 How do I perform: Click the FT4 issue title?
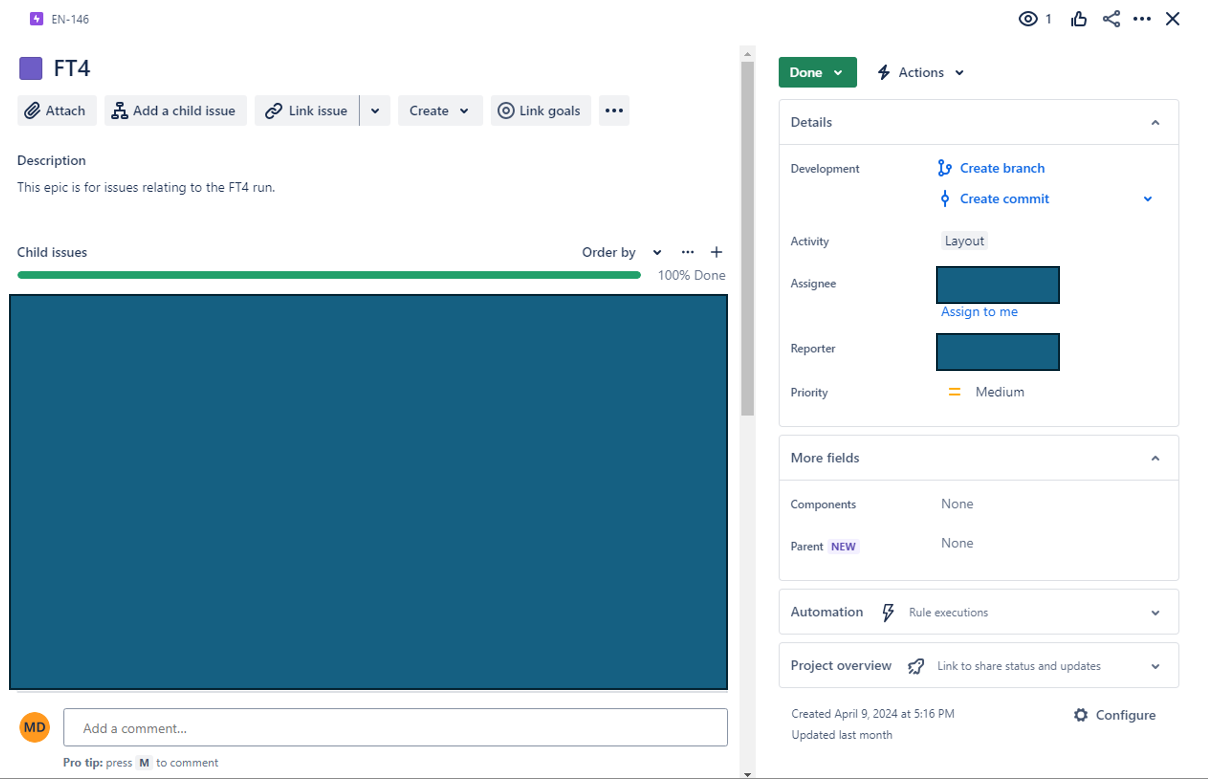[72, 68]
